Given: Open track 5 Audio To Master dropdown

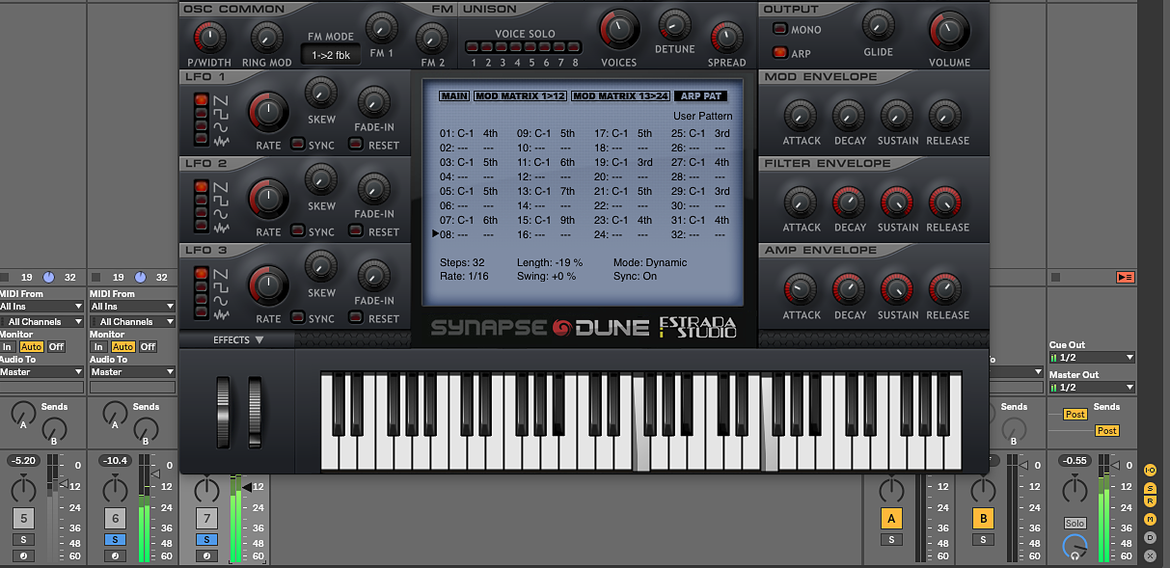Looking at the screenshot, I should pyautogui.click(x=41, y=372).
